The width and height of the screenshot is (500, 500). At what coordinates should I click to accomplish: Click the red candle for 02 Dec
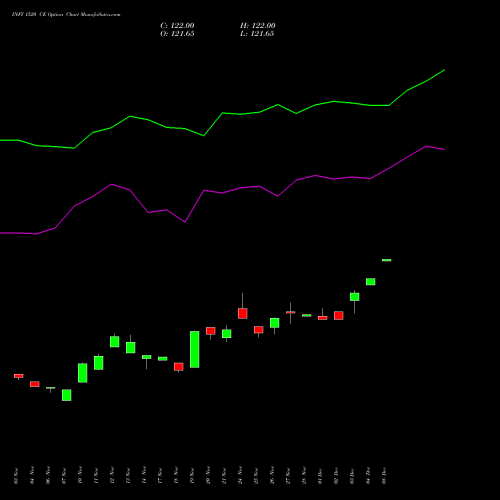pos(339,316)
